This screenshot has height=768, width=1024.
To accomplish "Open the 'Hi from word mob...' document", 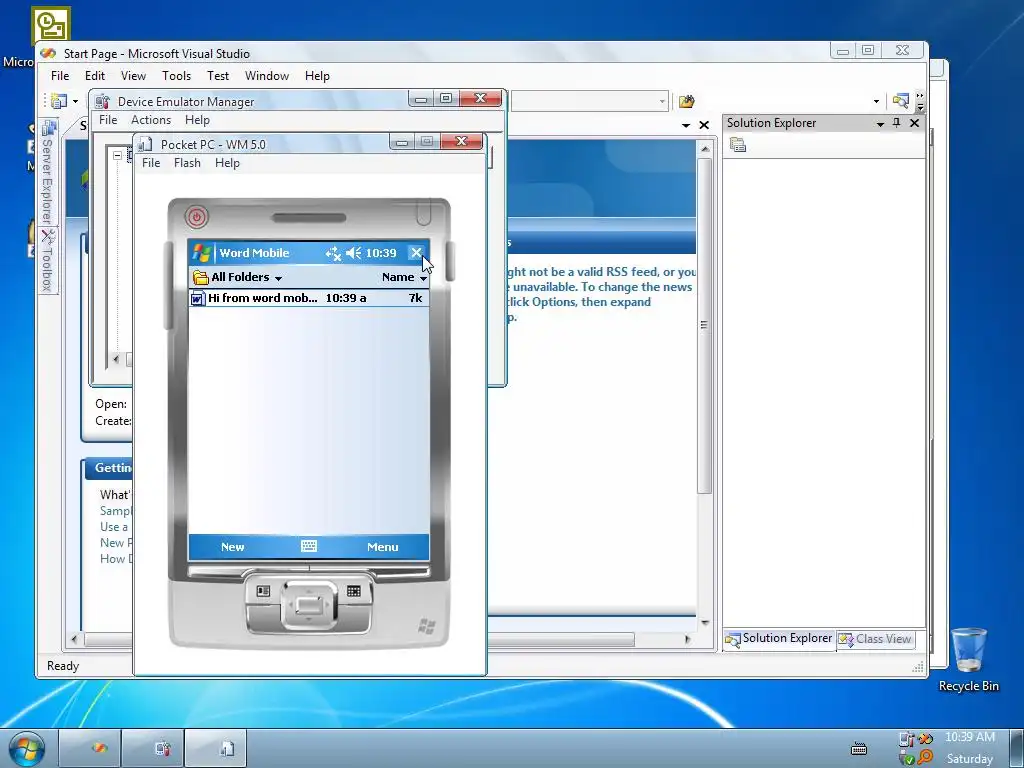I will point(308,298).
